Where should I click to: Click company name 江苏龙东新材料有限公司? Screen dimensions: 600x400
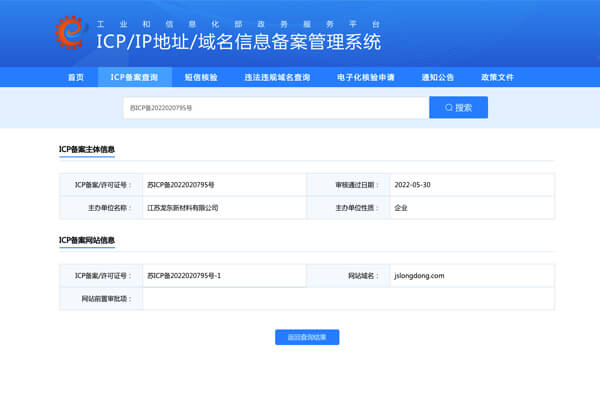tap(182, 208)
